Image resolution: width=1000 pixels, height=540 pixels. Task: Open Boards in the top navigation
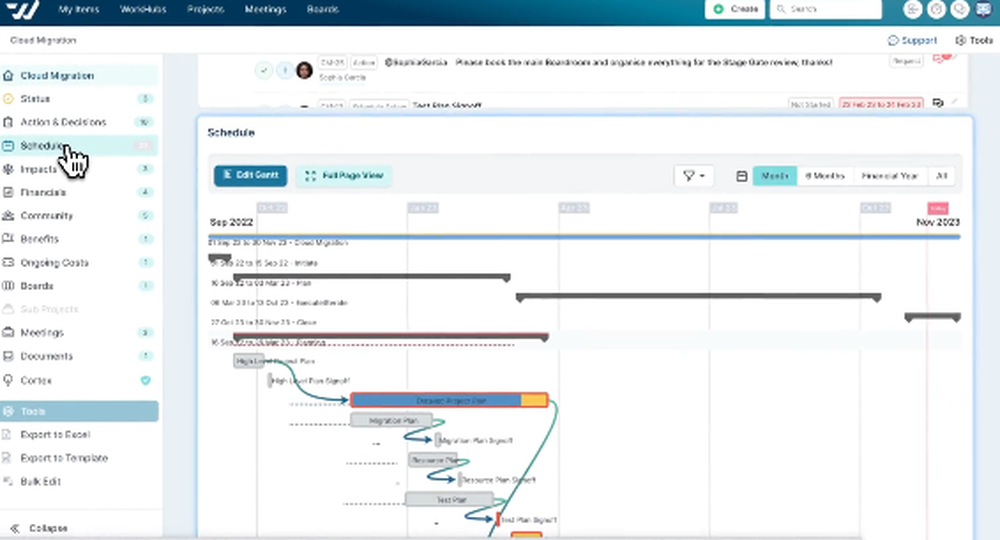coord(322,10)
